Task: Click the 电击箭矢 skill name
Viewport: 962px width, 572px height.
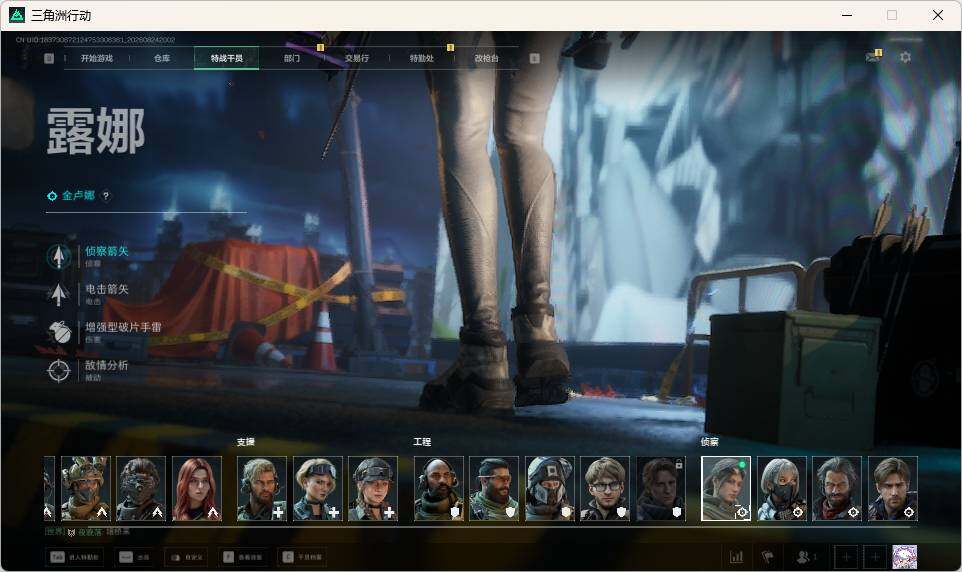Action: click(107, 289)
